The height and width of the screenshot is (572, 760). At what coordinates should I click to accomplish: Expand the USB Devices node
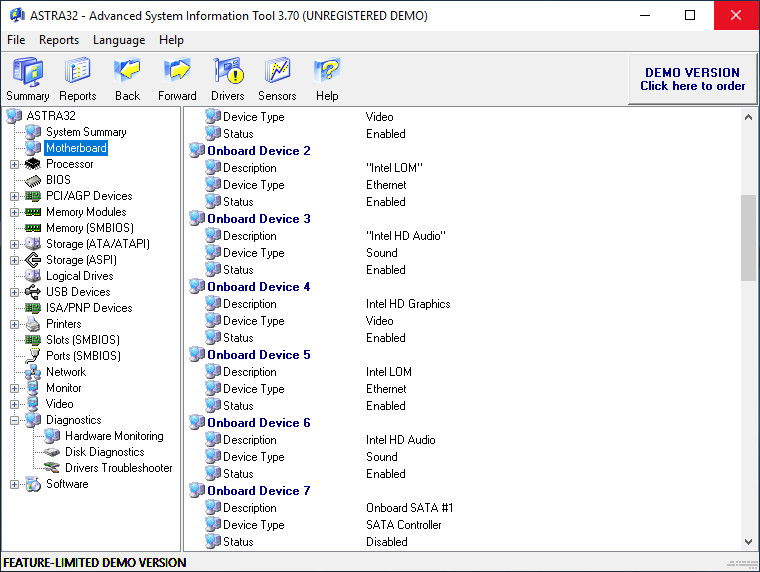tap(15, 292)
